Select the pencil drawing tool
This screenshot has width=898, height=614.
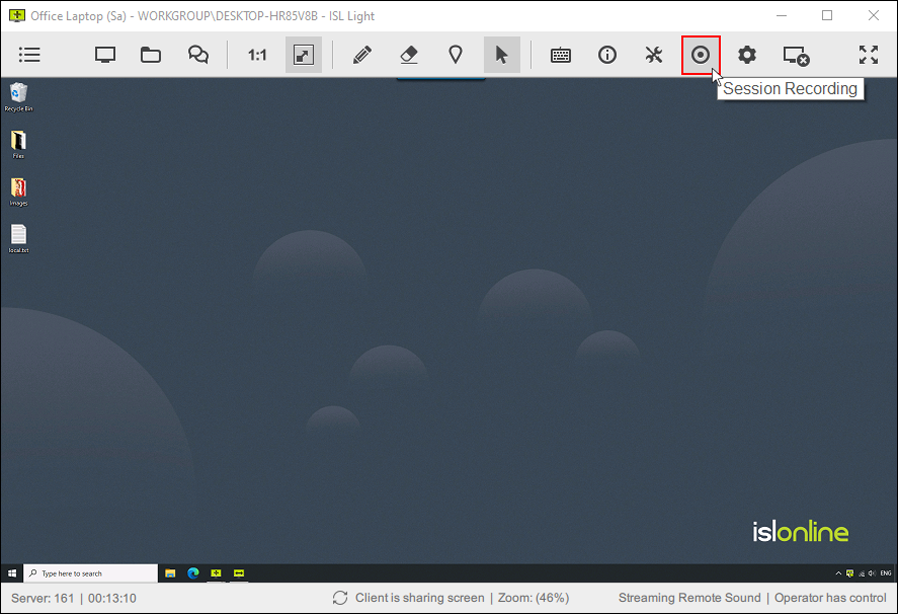(x=362, y=55)
